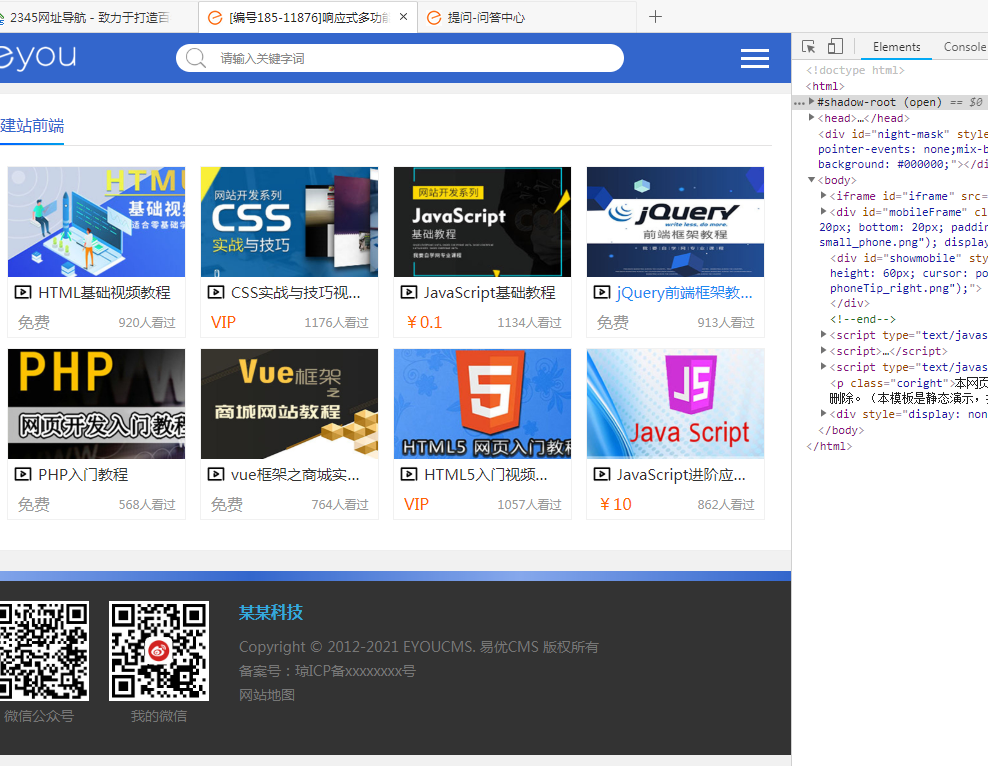This screenshot has width=988, height=766.
Task: Expand the collapsed script…/script node
Action: [824, 350]
